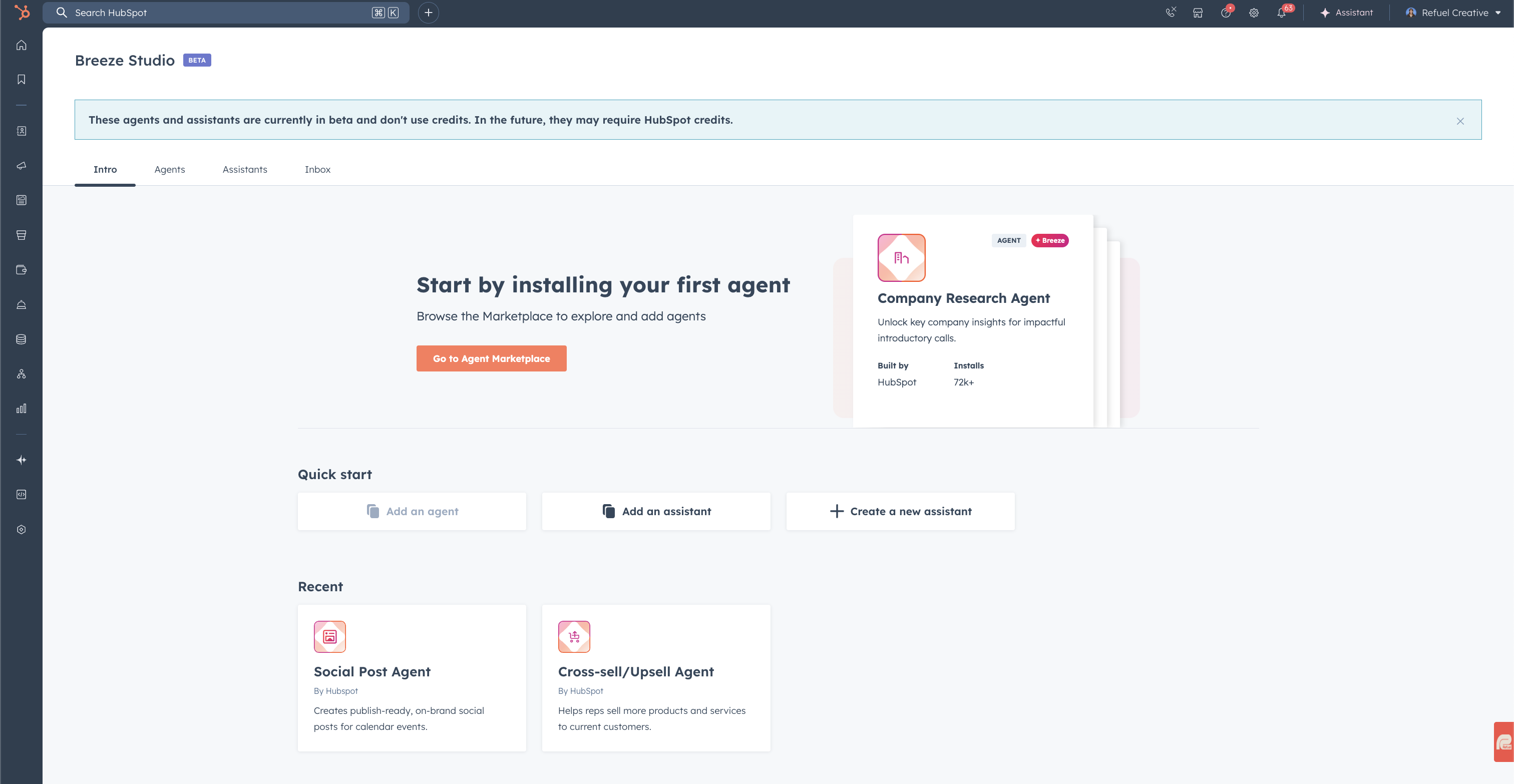Open the notifications bell icon
The image size is (1514, 784).
point(1281,13)
